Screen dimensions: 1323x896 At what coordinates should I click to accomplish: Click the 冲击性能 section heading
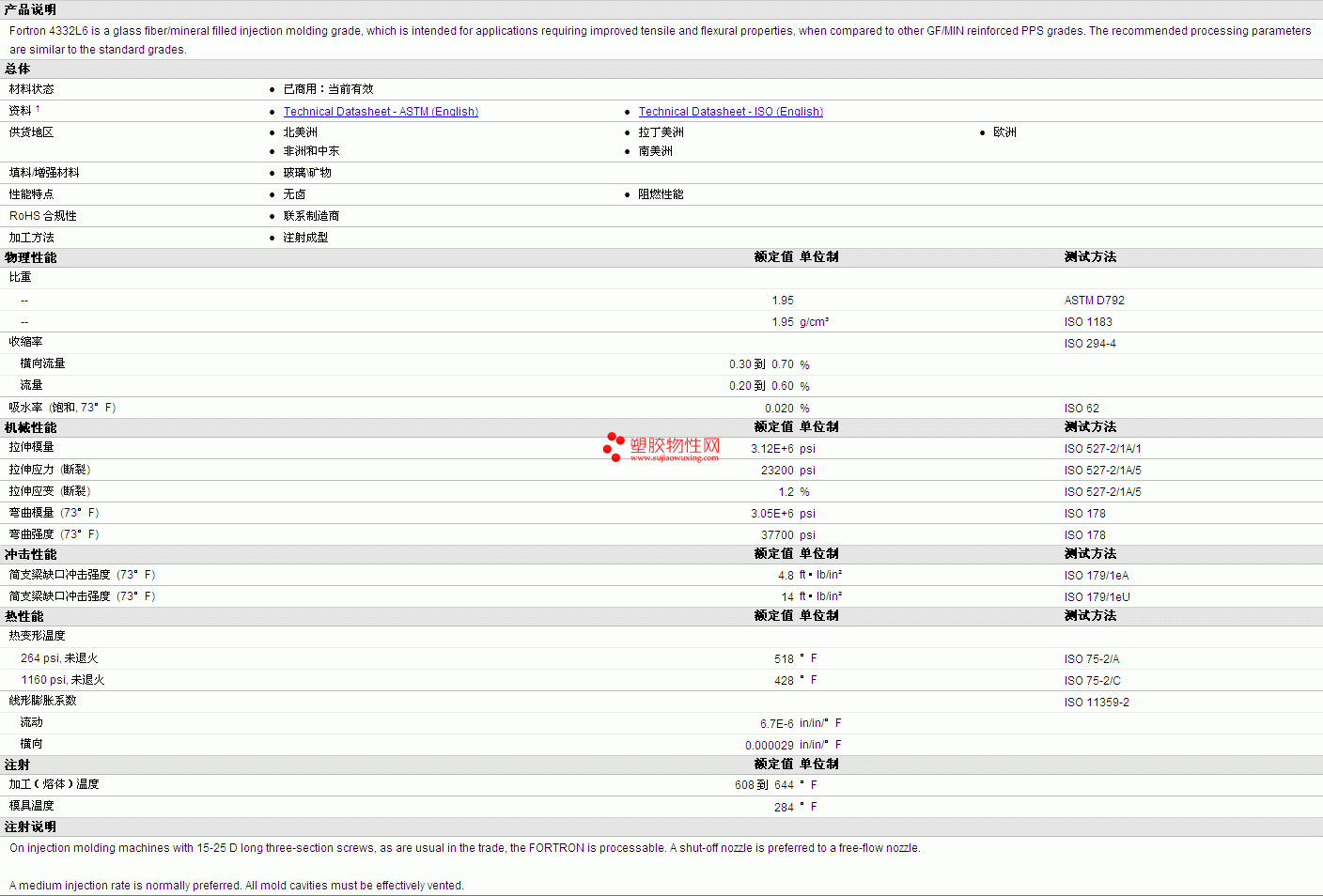pyautogui.click(x=30, y=554)
